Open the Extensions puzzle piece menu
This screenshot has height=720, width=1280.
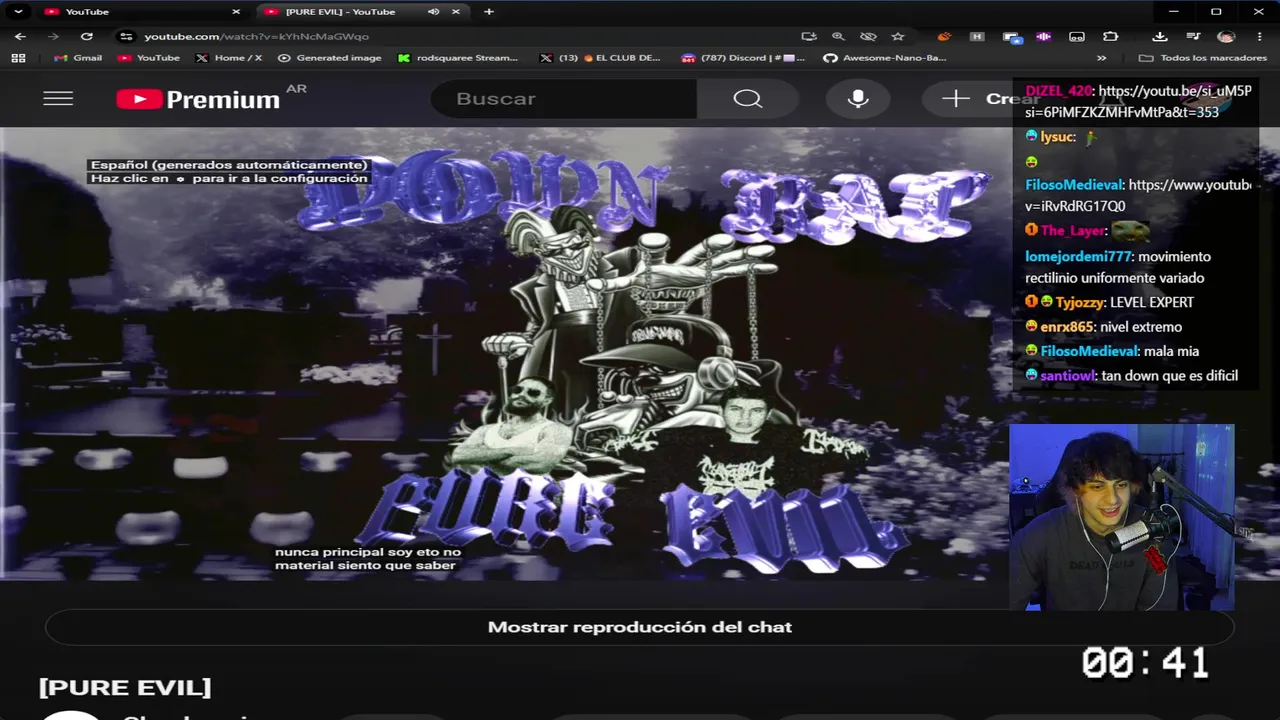pyautogui.click(x=1110, y=36)
